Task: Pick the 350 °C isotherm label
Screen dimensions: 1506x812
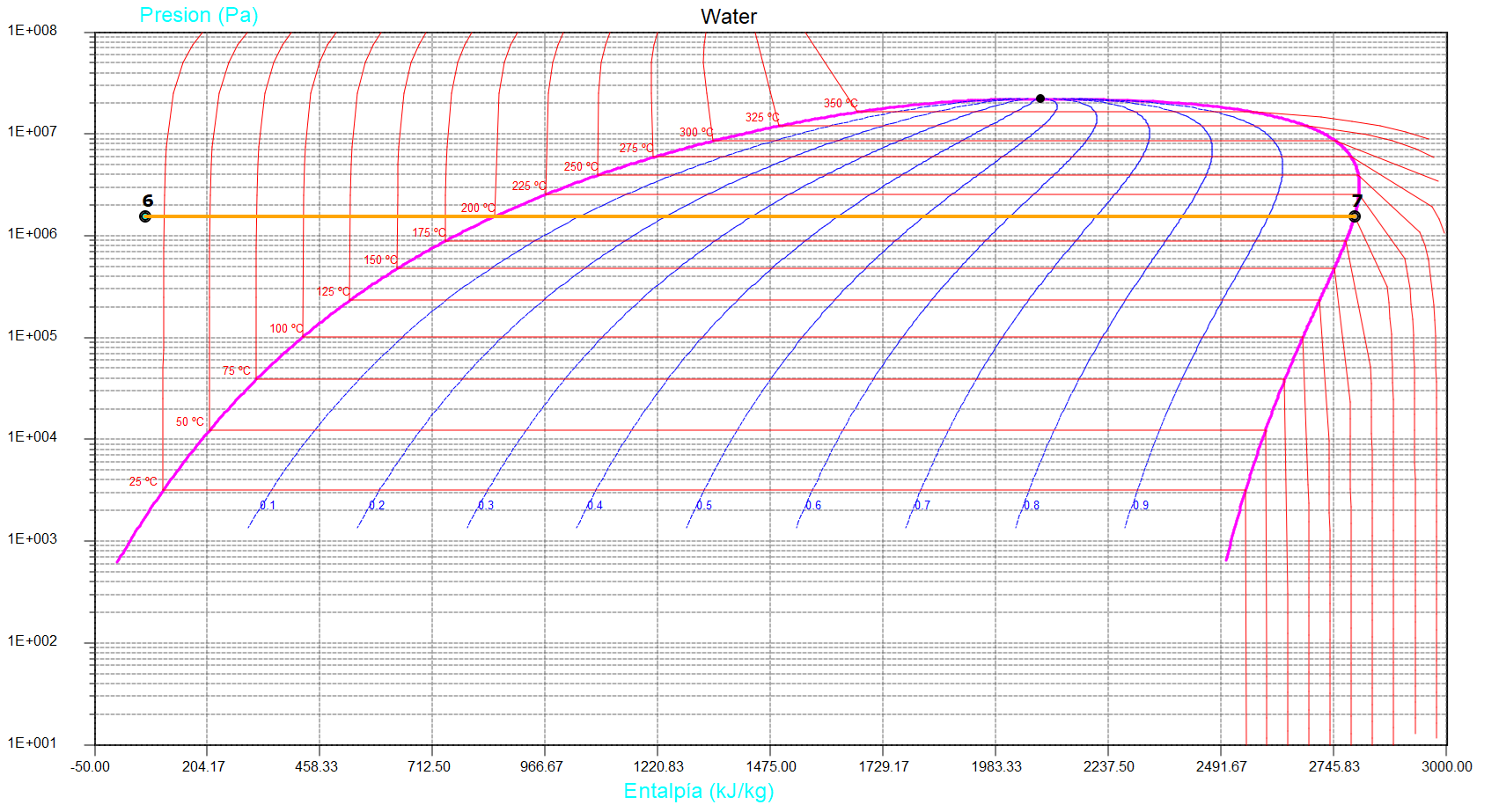Action: pyautogui.click(x=841, y=104)
